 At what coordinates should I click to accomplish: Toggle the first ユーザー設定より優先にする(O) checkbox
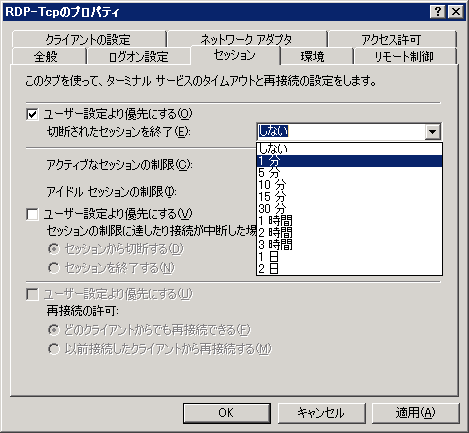32,115
